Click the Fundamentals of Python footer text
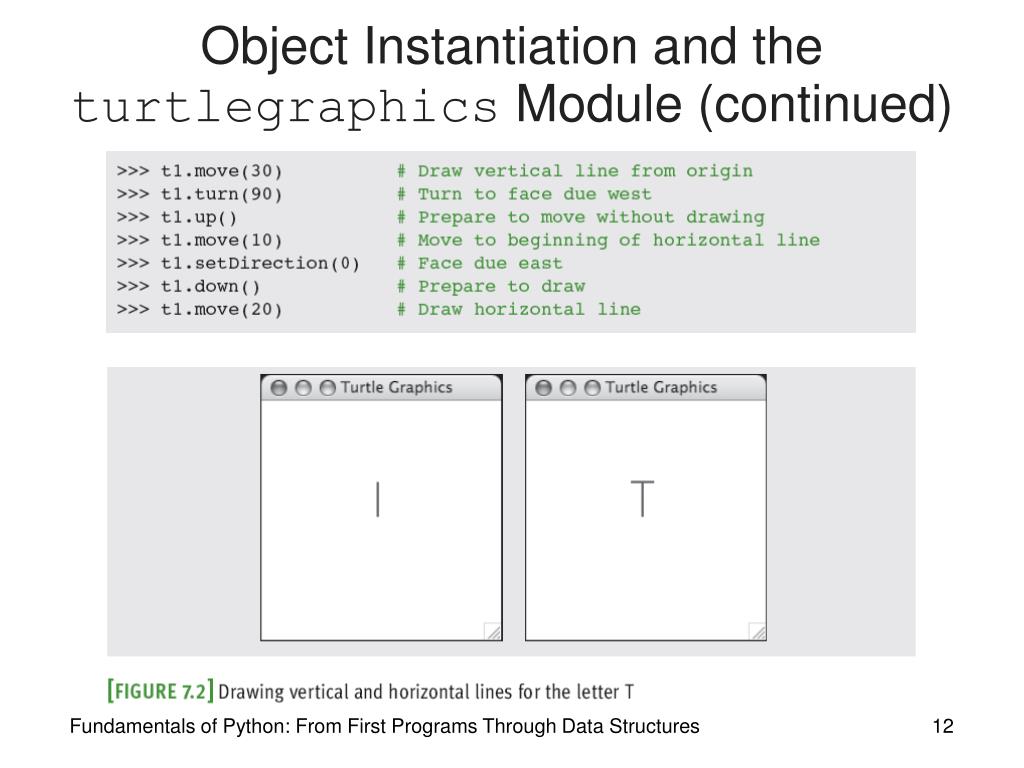 click(x=385, y=726)
